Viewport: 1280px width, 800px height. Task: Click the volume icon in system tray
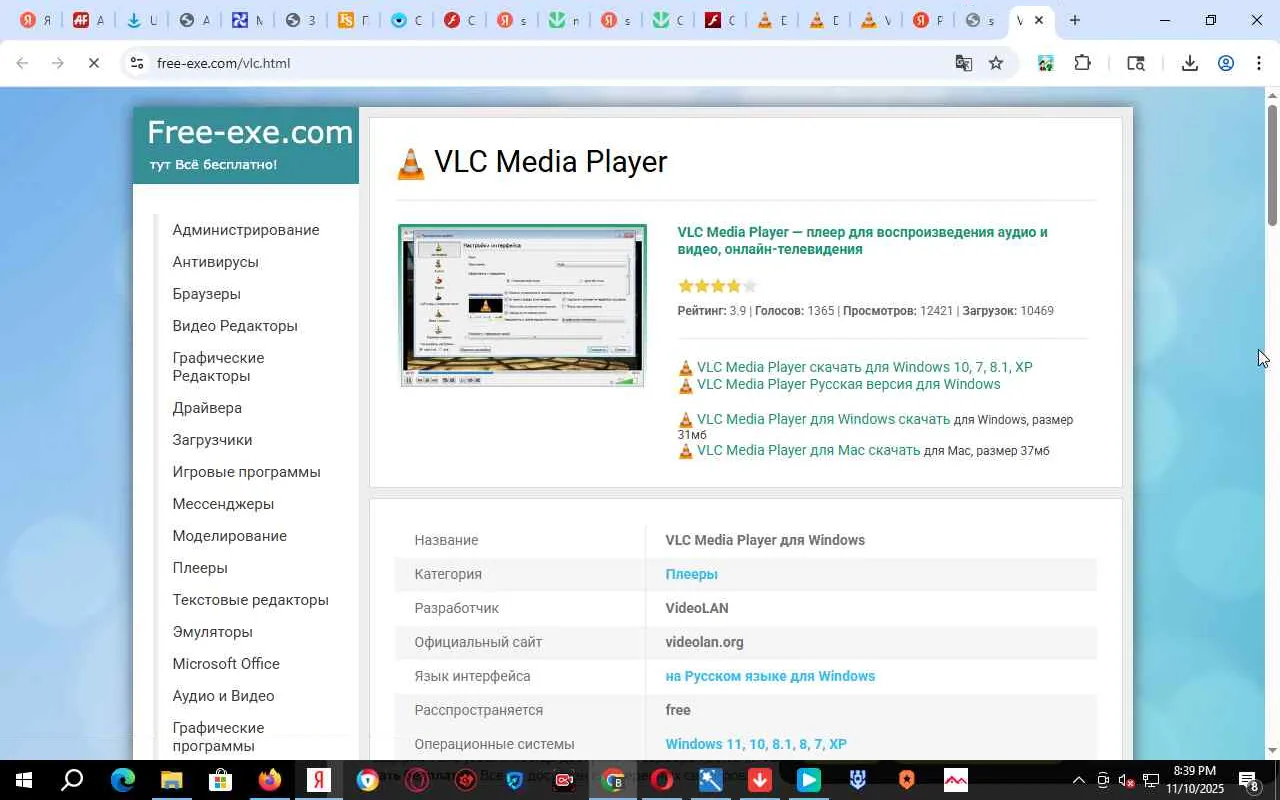pyautogui.click(x=1126, y=780)
